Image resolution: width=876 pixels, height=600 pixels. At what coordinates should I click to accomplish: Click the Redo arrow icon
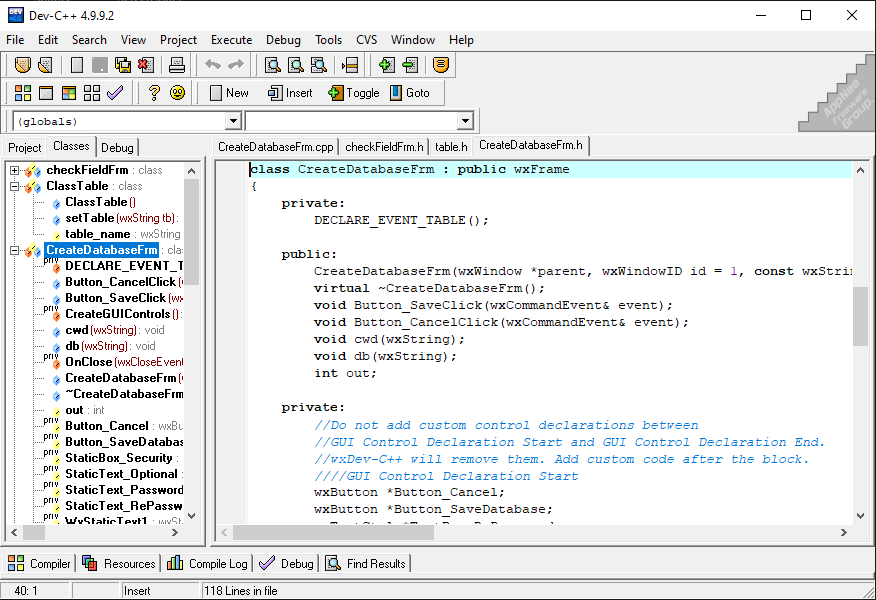pyautogui.click(x=236, y=65)
